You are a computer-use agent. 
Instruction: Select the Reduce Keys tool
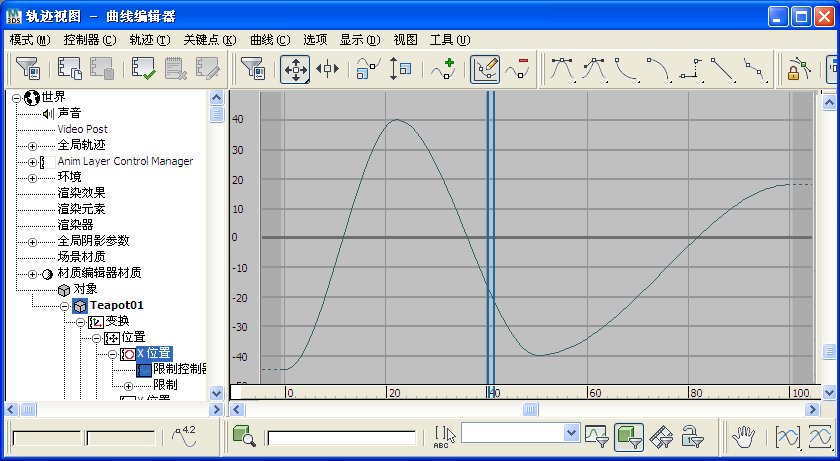tap(518, 69)
